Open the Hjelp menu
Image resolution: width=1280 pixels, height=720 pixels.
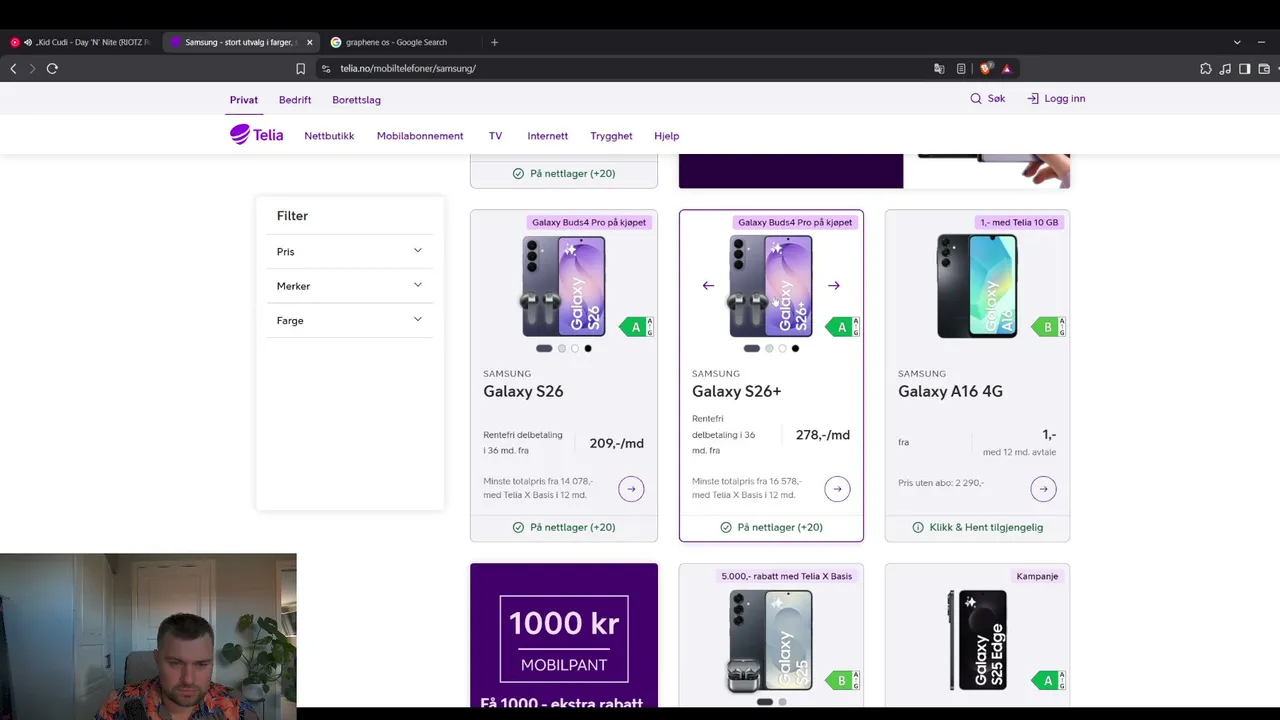click(666, 136)
